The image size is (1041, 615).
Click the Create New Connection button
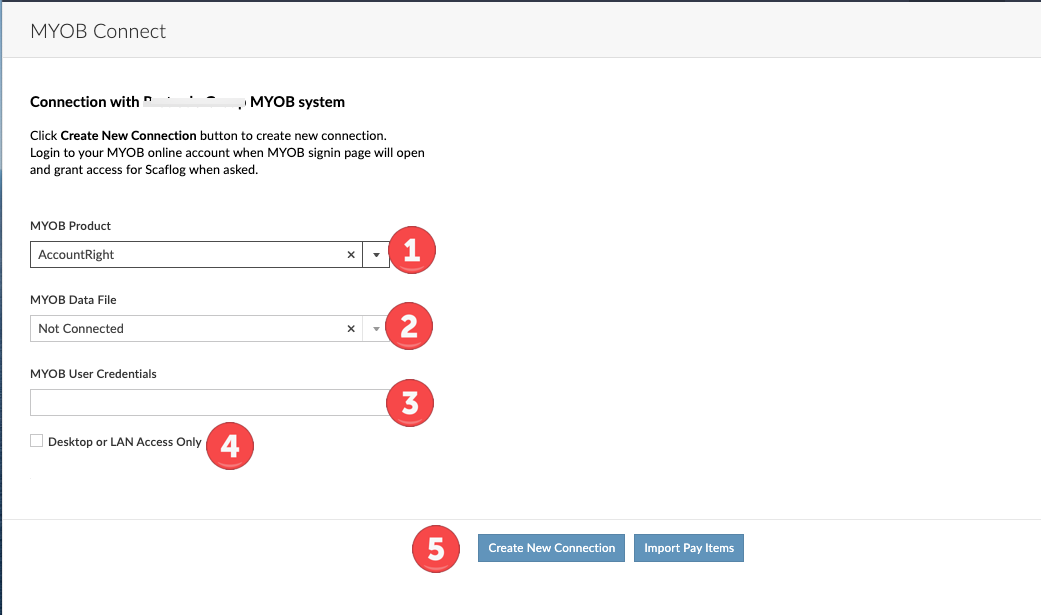click(551, 548)
